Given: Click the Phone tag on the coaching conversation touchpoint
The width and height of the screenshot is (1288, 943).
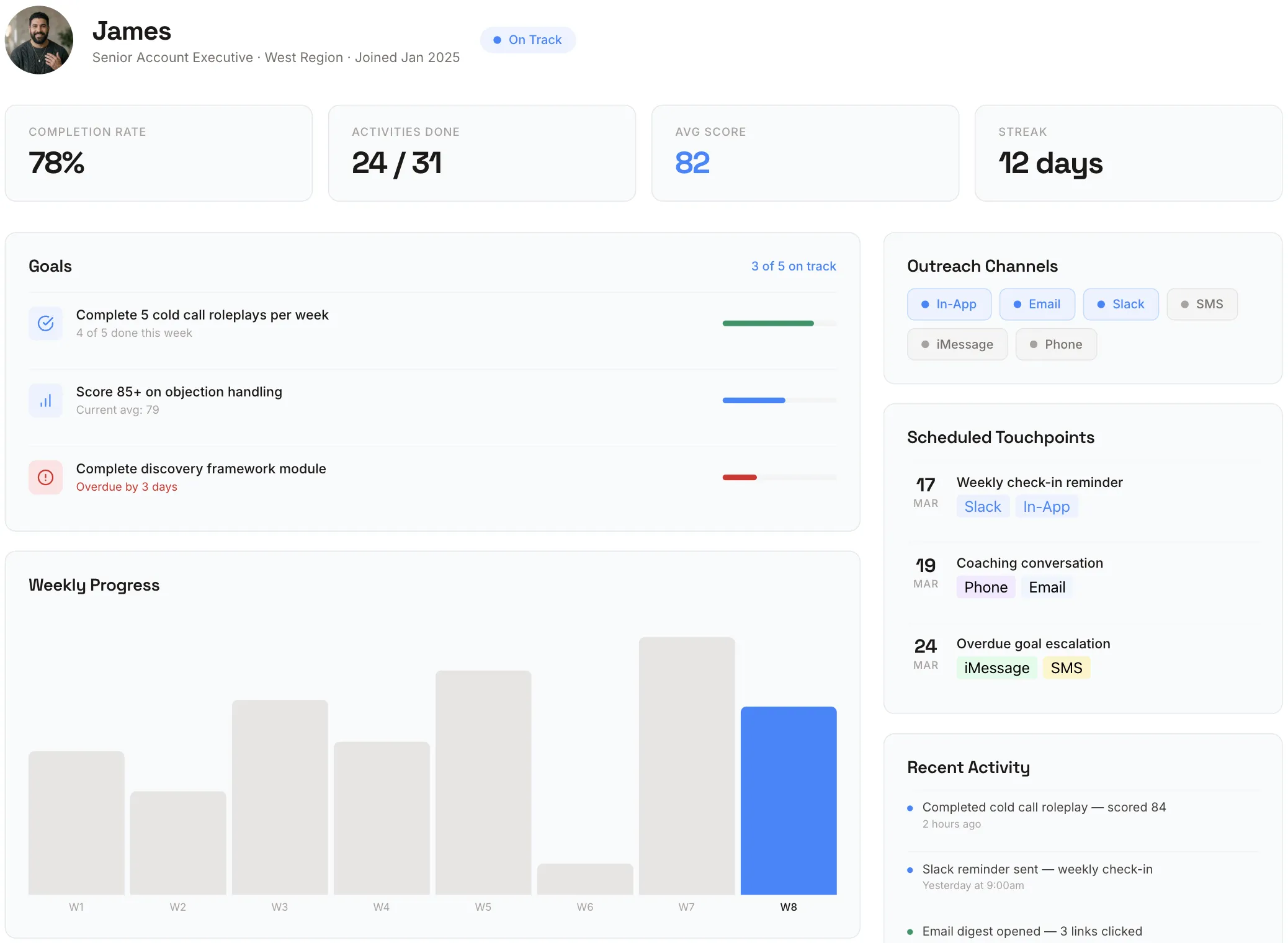Looking at the screenshot, I should click(985, 587).
